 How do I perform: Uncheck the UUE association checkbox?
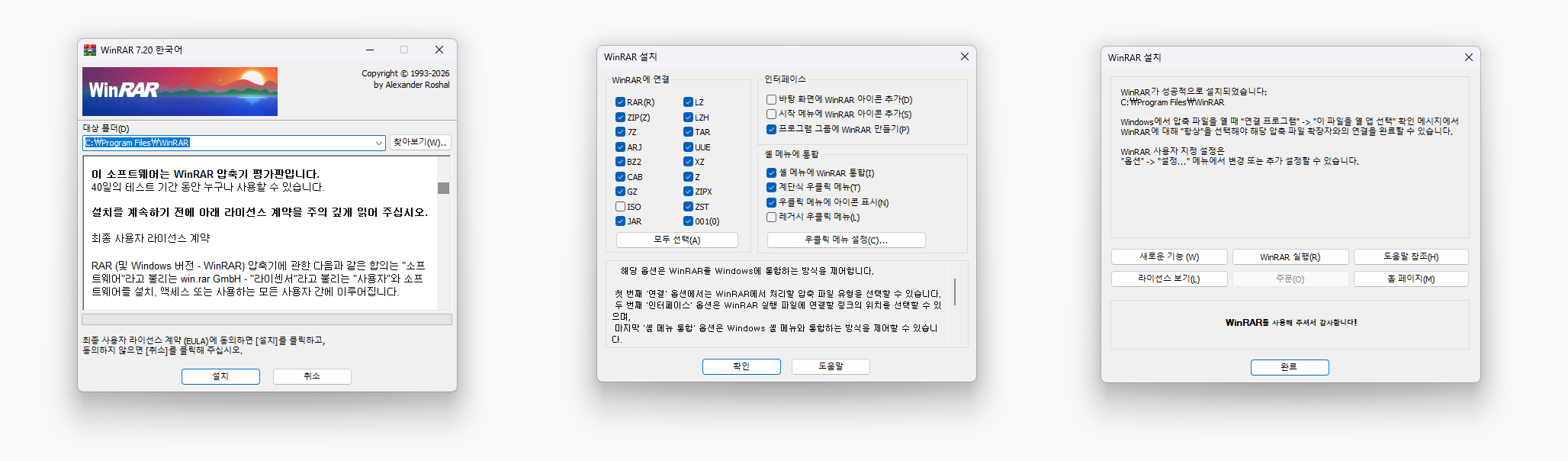point(688,147)
